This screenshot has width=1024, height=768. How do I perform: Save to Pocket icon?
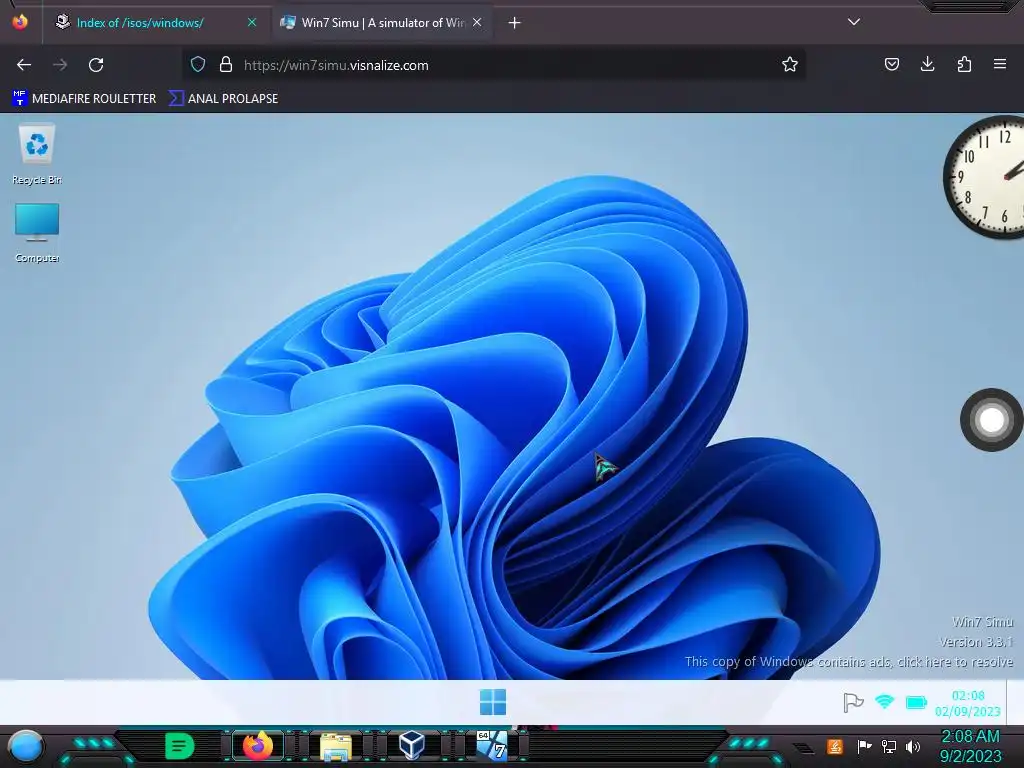click(891, 64)
